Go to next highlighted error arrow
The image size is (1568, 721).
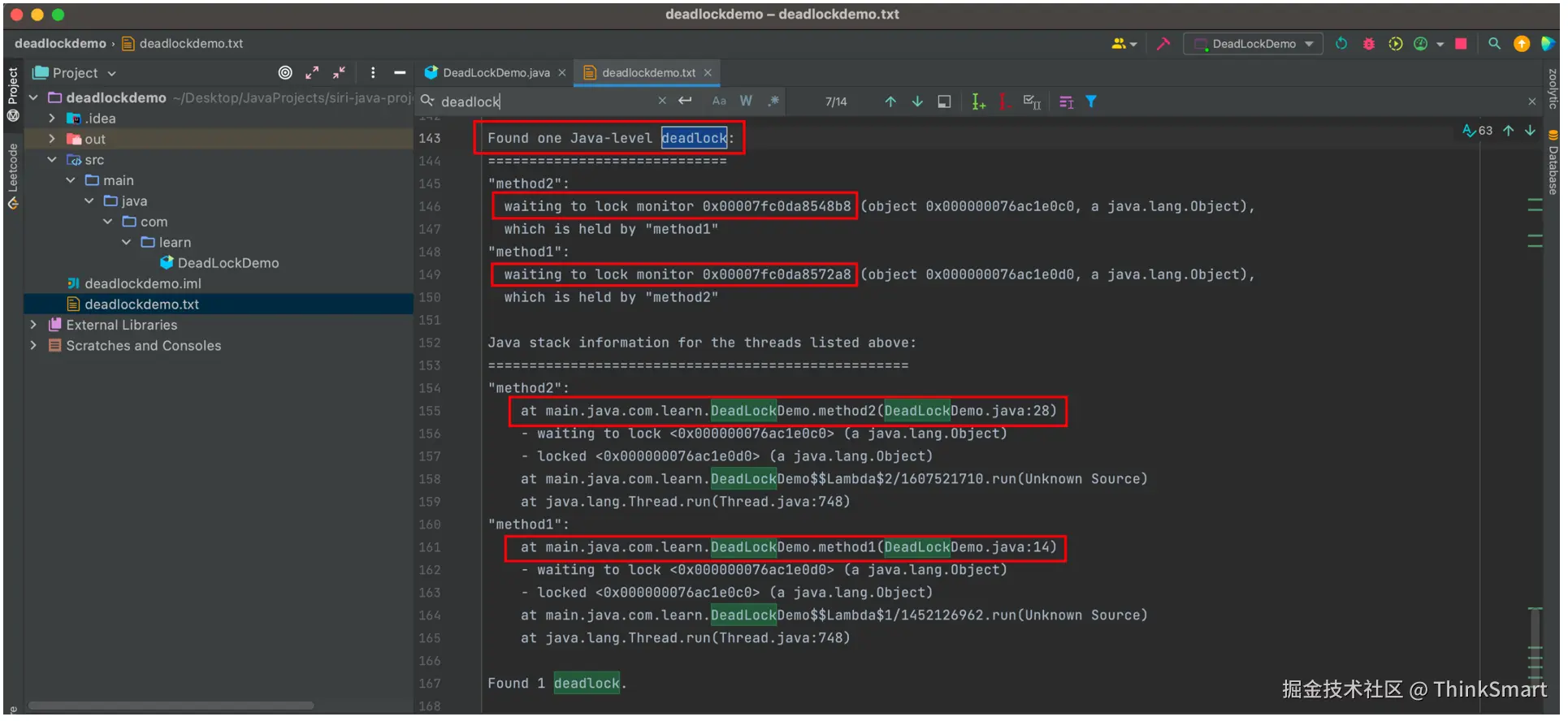pyautogui.click(x=1531, y=131)
